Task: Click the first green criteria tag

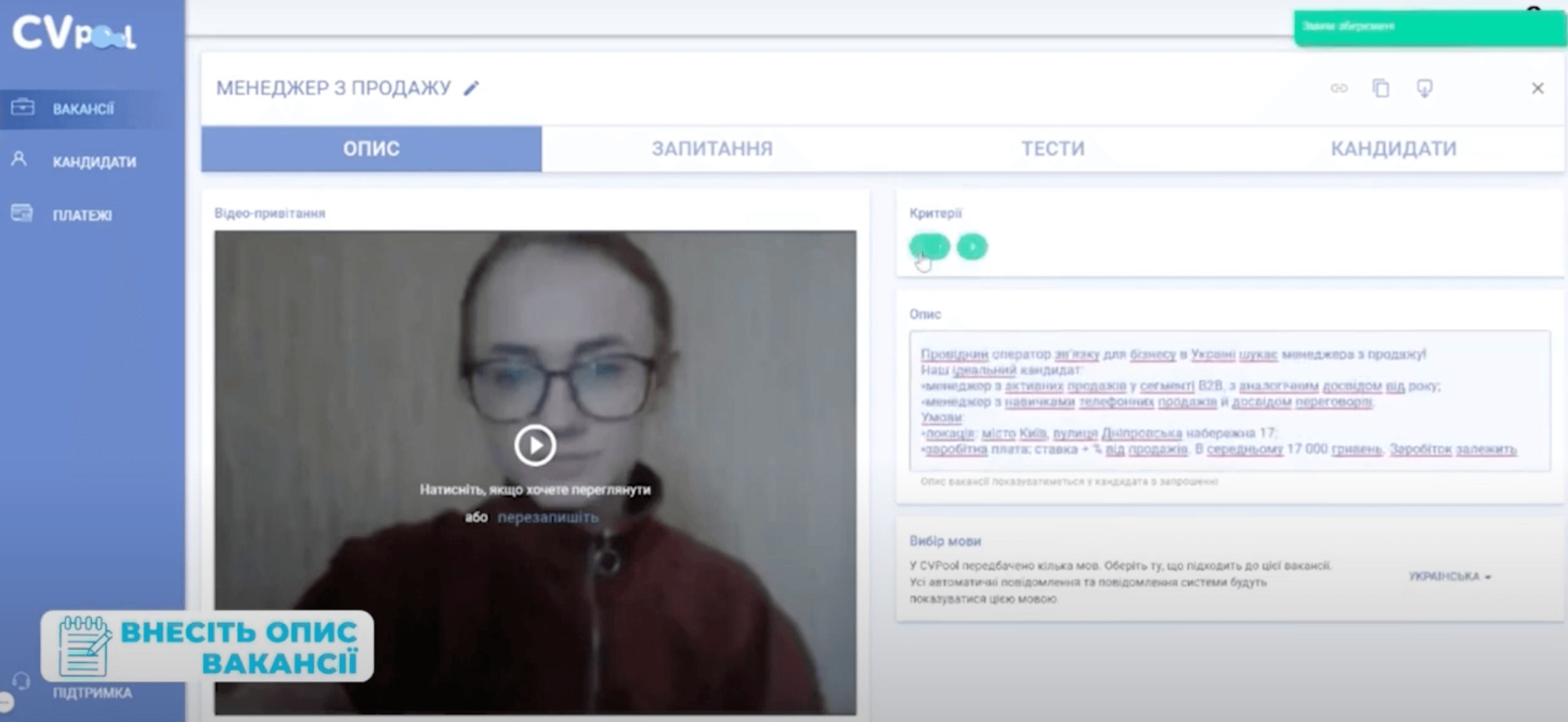Action: point(929,247)
